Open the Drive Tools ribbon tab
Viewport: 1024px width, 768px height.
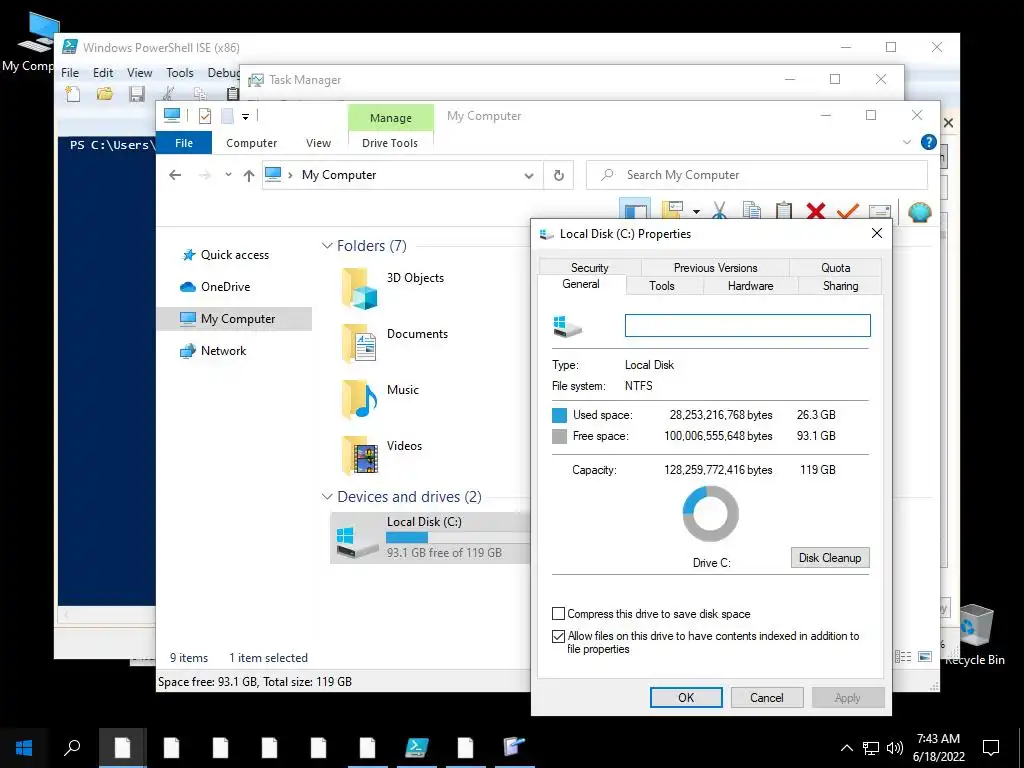click(390, 143)
